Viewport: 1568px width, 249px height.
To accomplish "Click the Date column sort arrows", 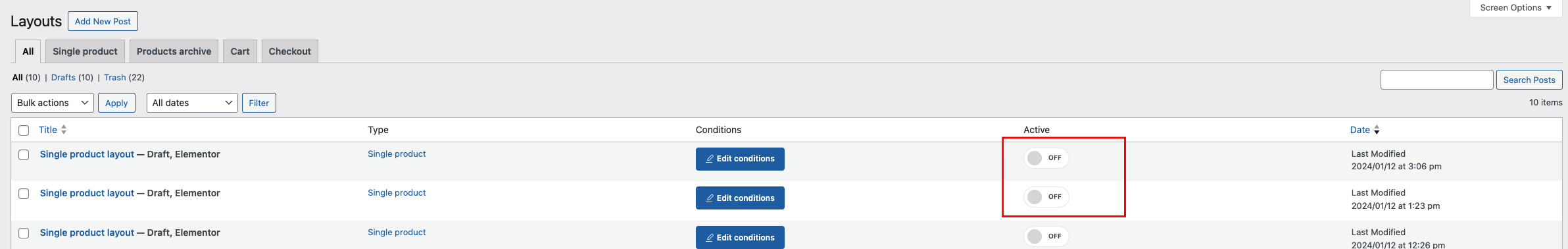I will pyautogui.click(x=1377, y=130).
